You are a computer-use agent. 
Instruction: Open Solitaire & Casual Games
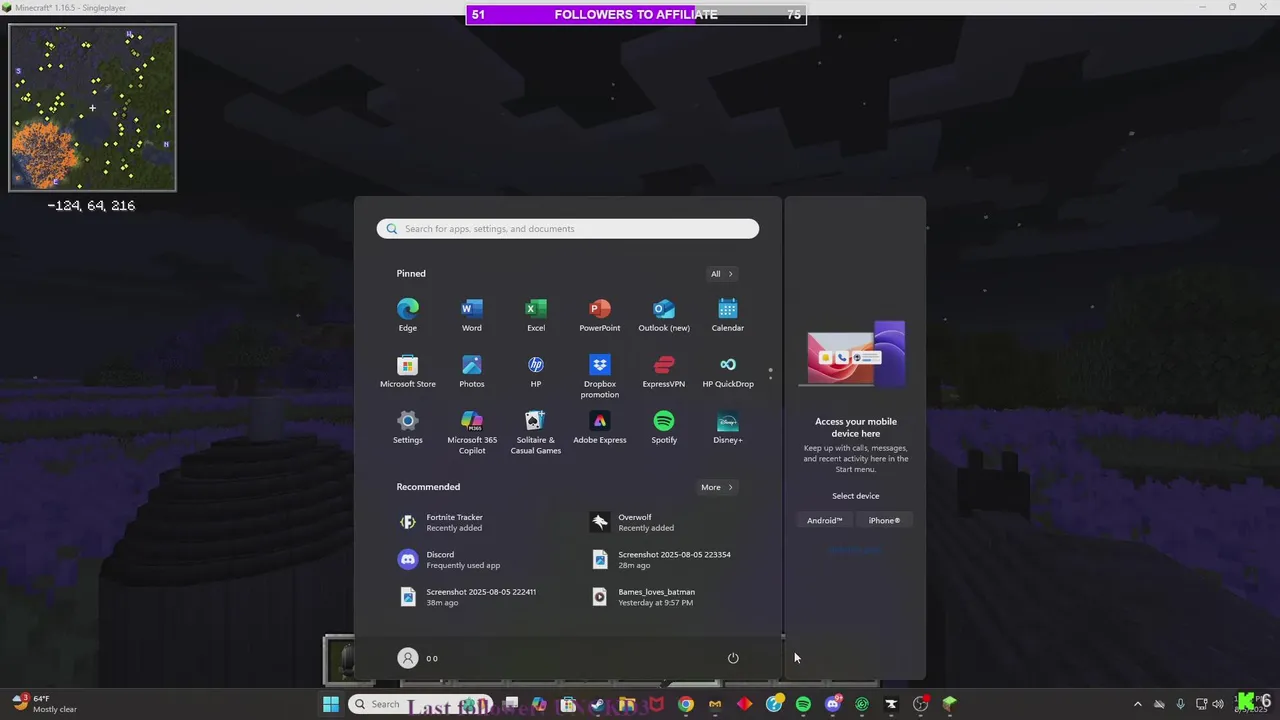tap(536, 431)
